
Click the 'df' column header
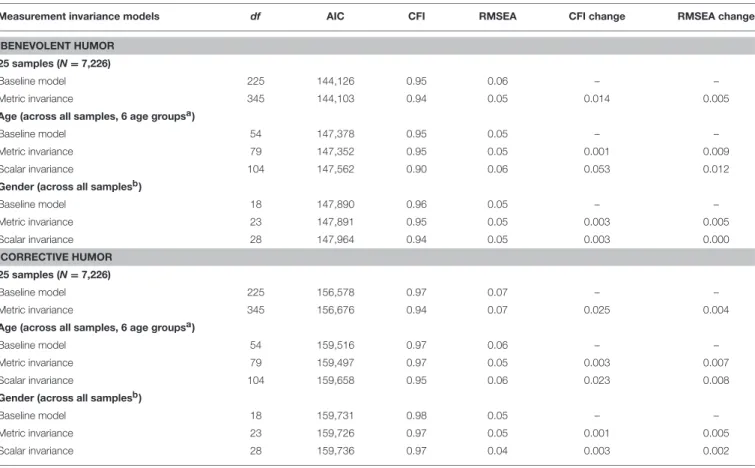(x=255, y=16)
